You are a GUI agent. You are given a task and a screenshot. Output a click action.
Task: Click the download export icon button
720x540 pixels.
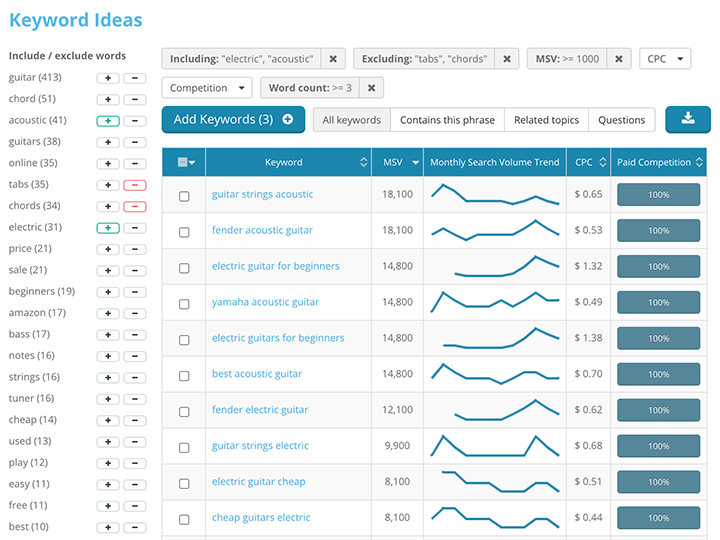pos(687,119)
